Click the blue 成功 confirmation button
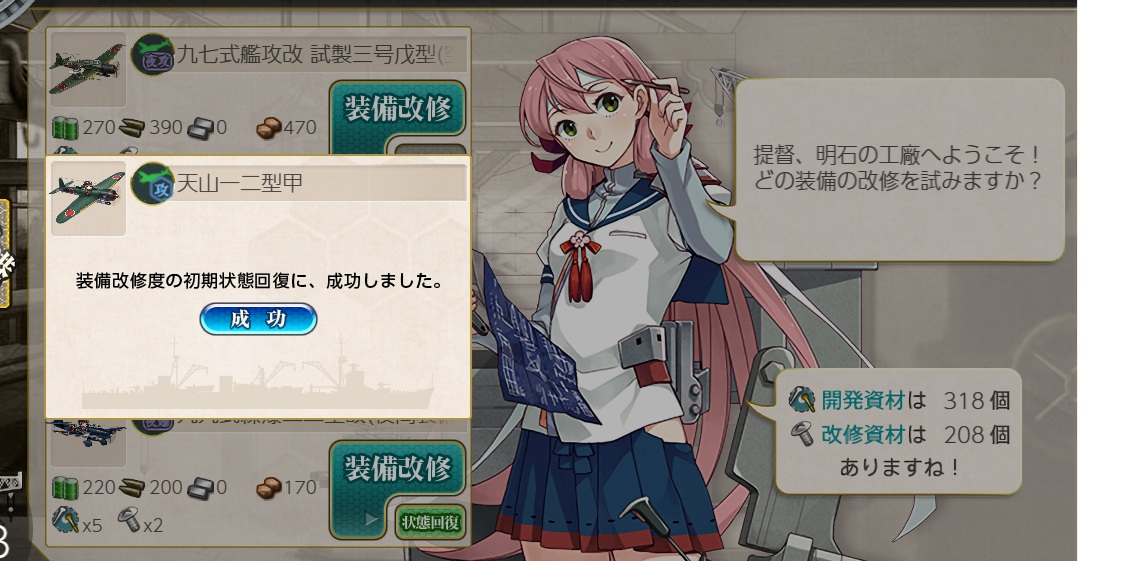1128x561 pixels. coord(258,319)
